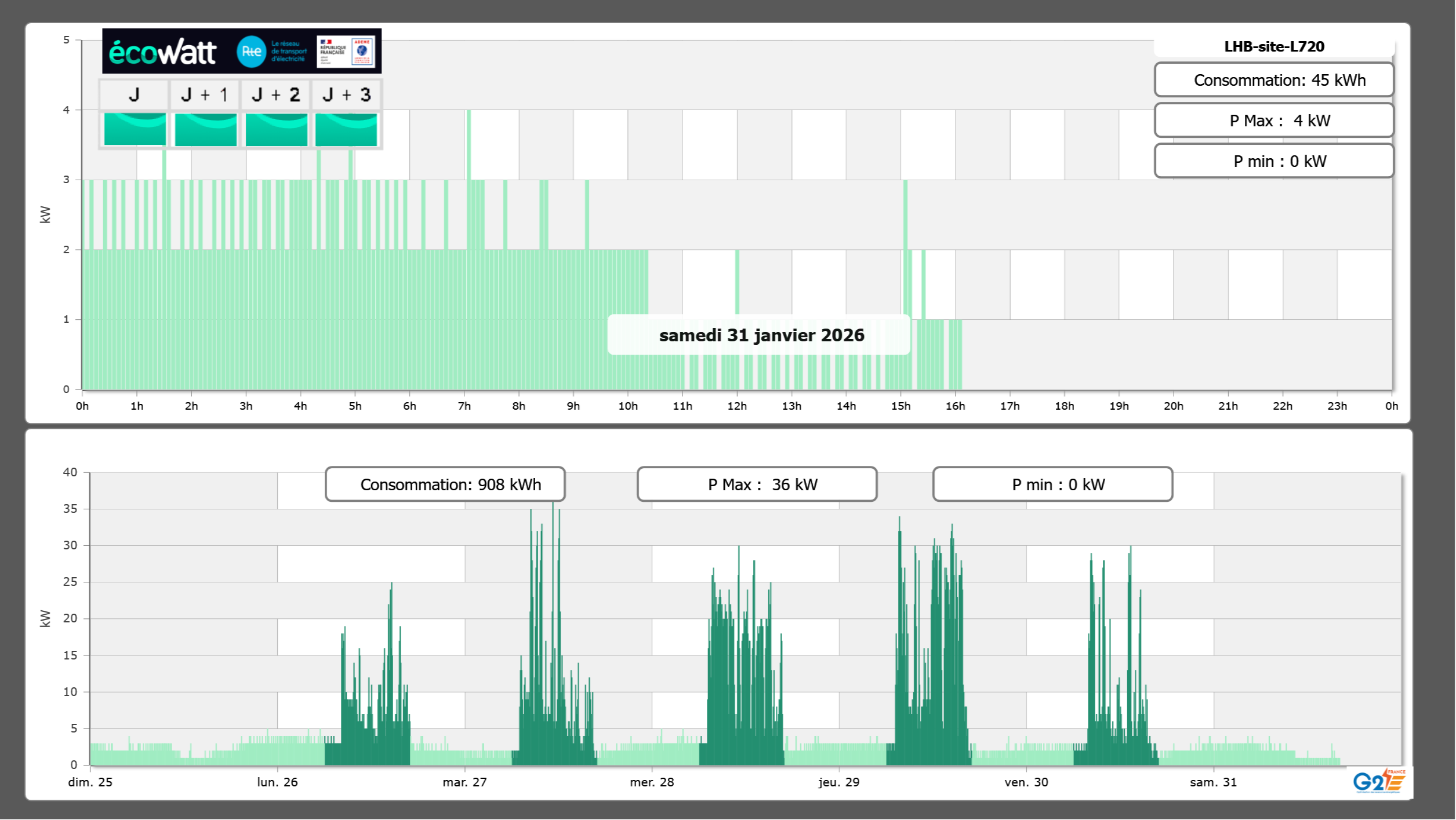This screenshot has height=820, width=1456.
Task: Click the écowatt logo
Action: tap(163, 52)
